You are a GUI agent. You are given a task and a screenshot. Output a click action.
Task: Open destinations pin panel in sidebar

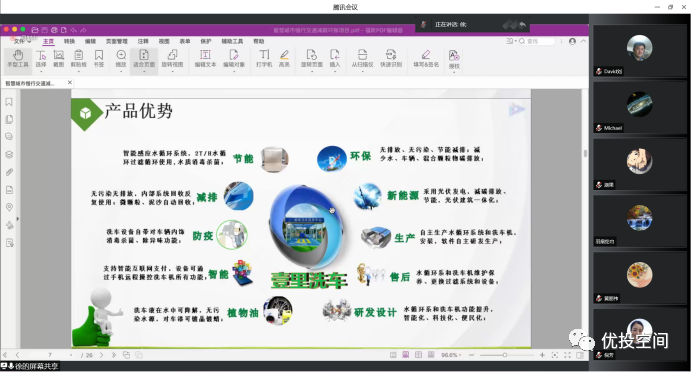(9, 207)
